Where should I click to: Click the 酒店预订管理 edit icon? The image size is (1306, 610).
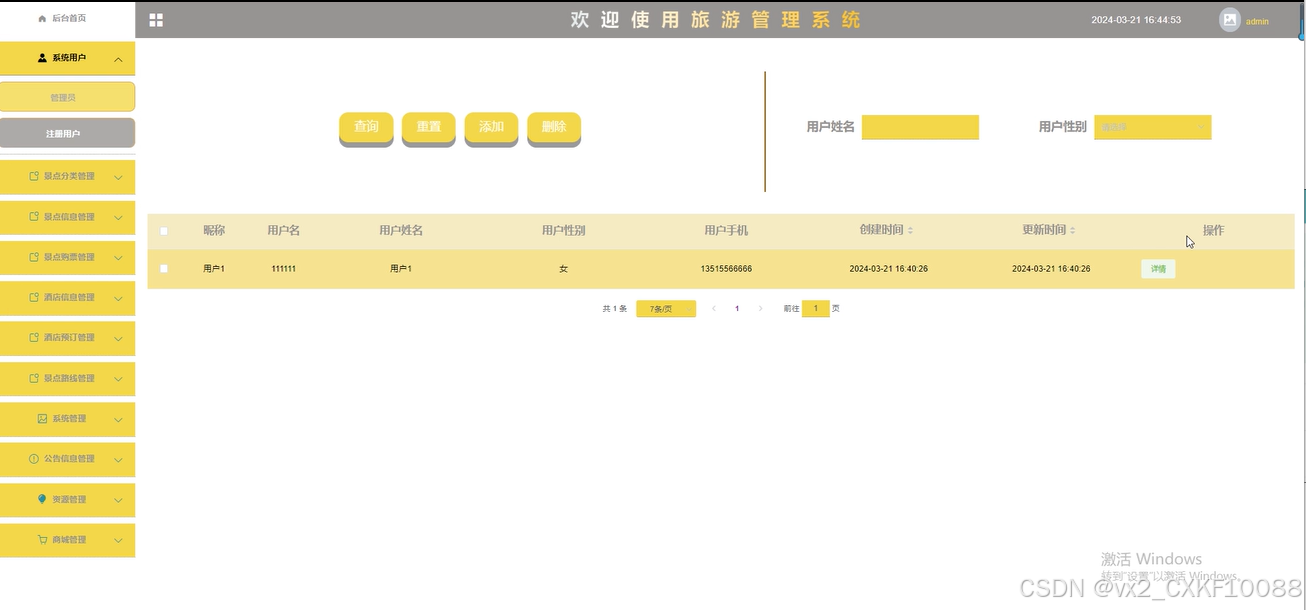point(34,337)
